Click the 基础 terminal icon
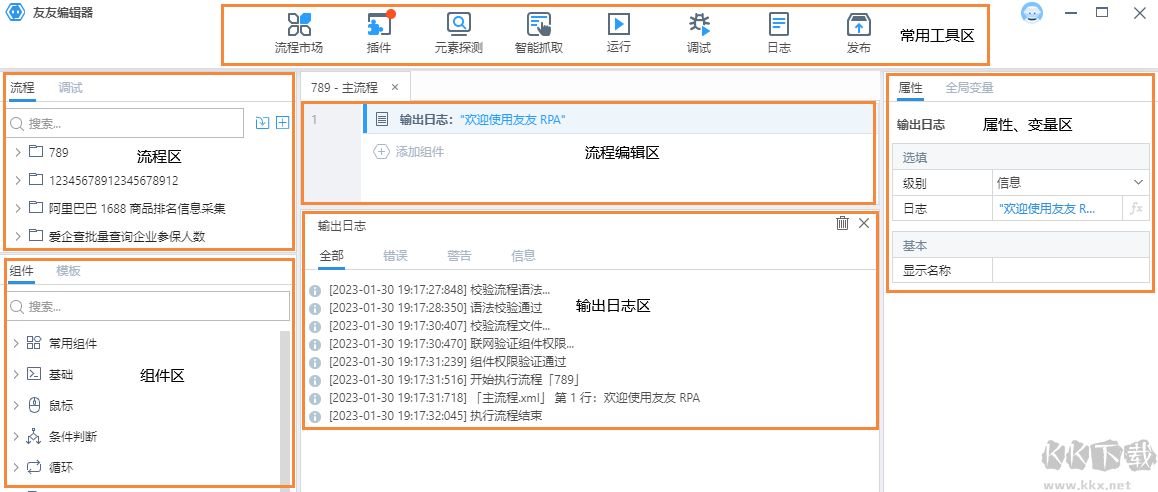Viewport: 1158px width, 492px height. (x=34, y=374)
